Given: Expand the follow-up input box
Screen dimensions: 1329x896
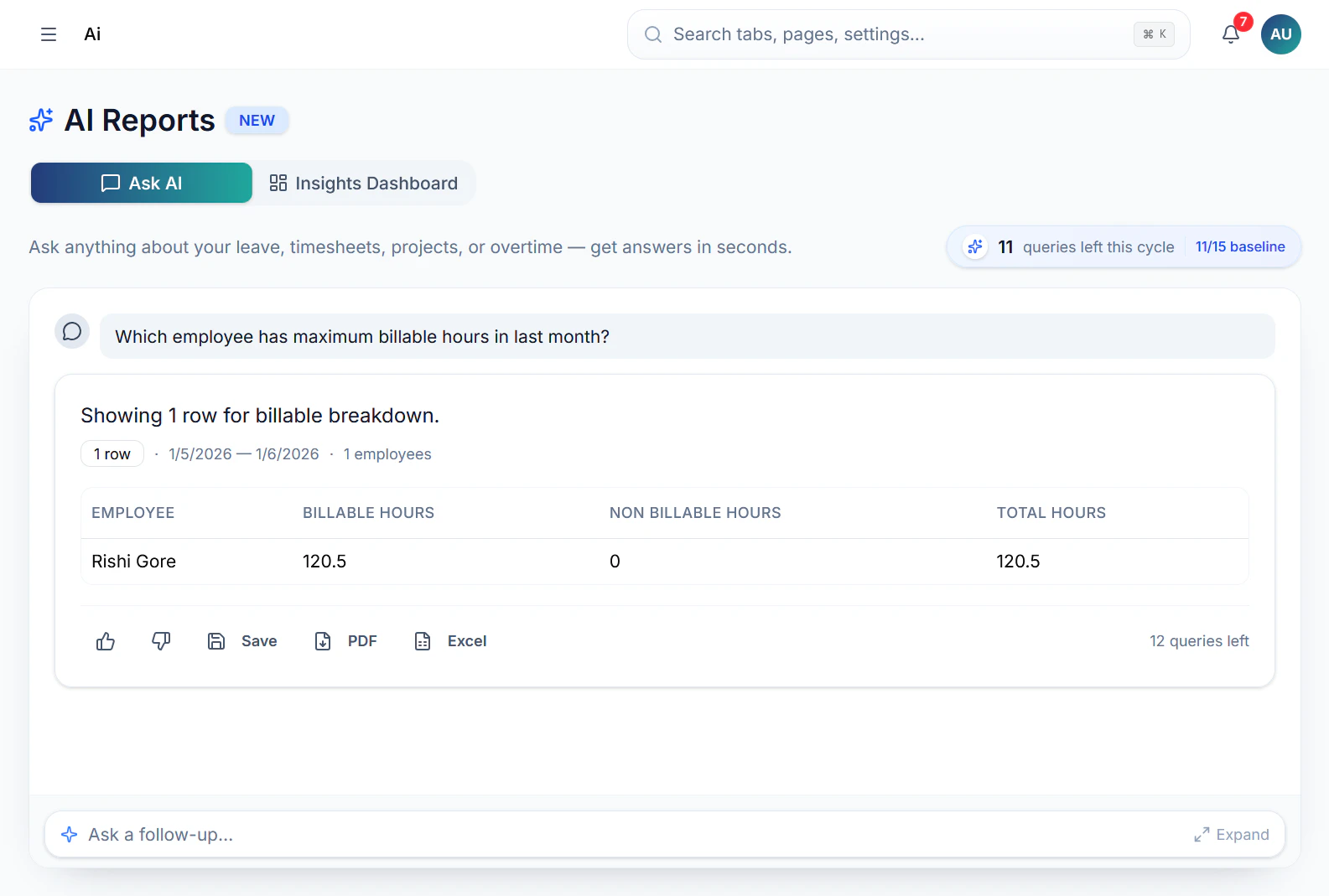Looking at the screenshot, I should (1231, 835).
